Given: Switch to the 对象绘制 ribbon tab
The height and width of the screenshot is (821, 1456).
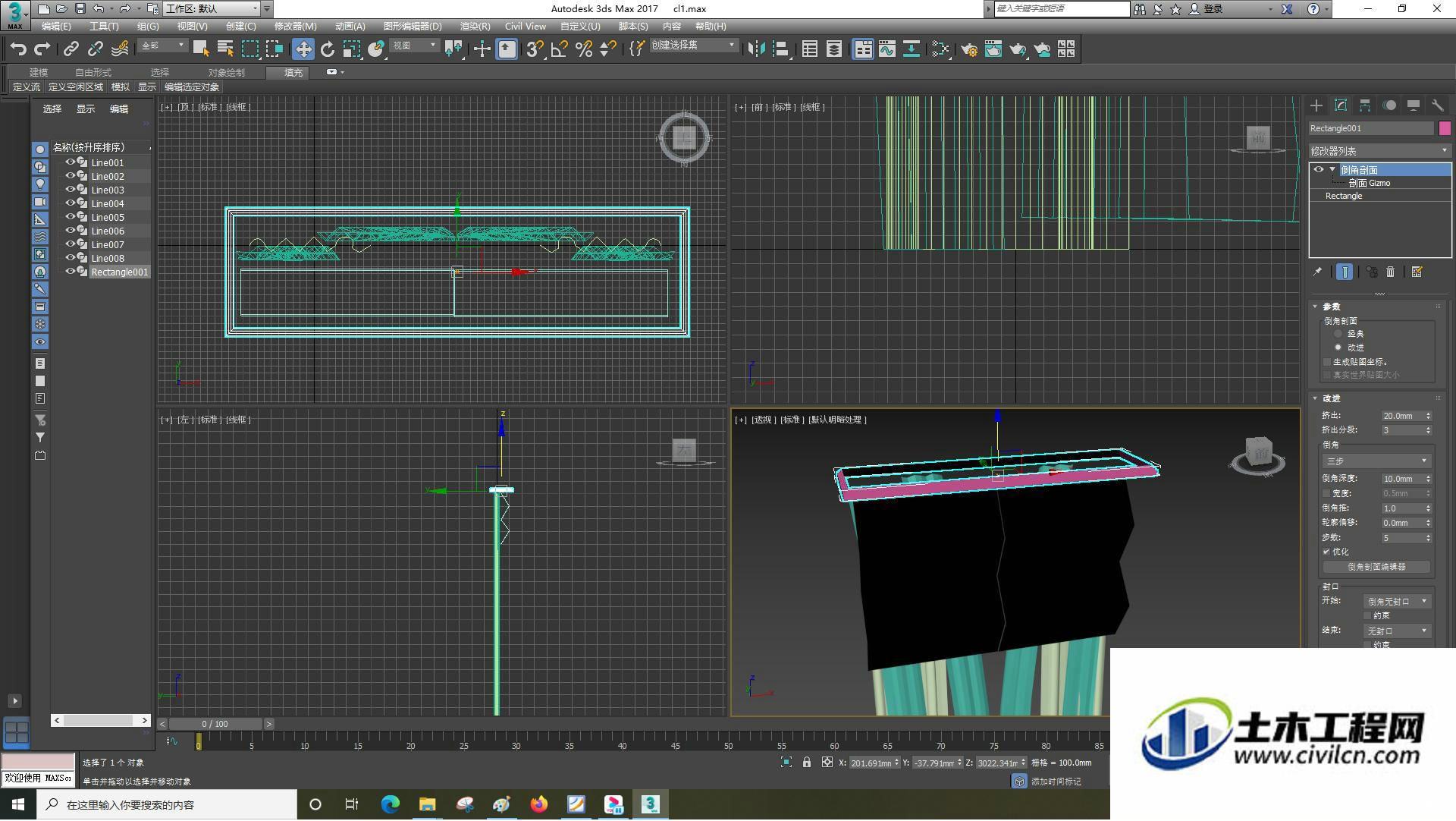Looking at the screenshot, I should (x=227, y=73).
